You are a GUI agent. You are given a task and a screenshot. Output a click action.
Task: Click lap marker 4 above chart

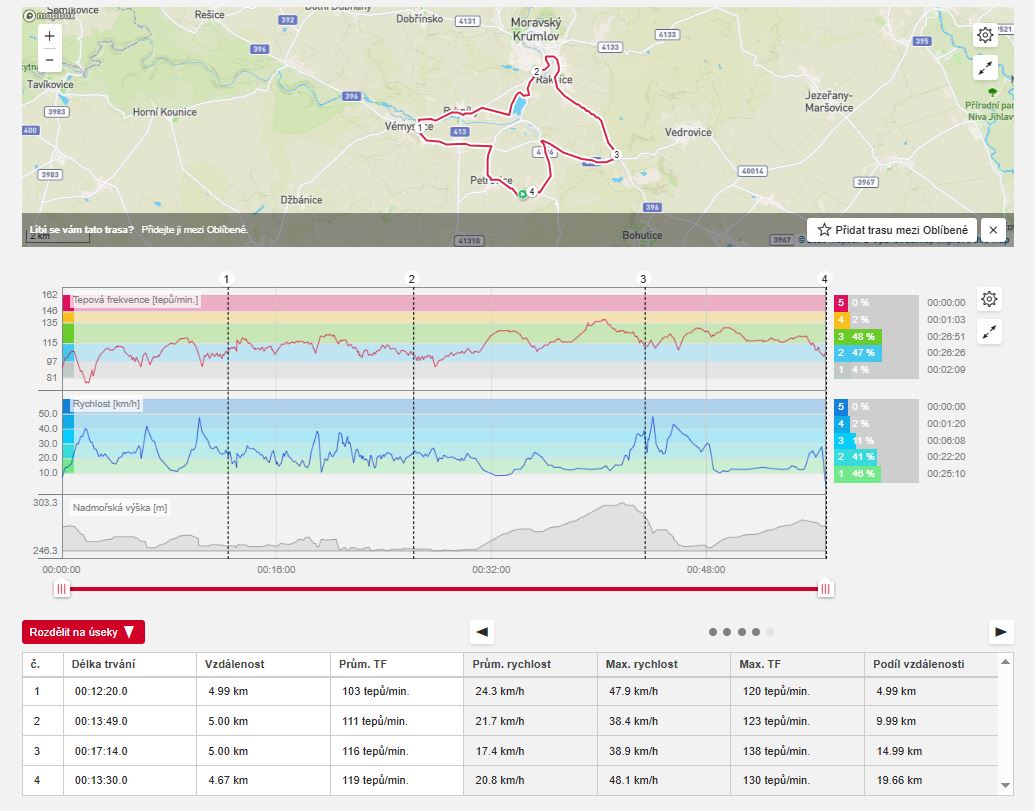(824, 279)
